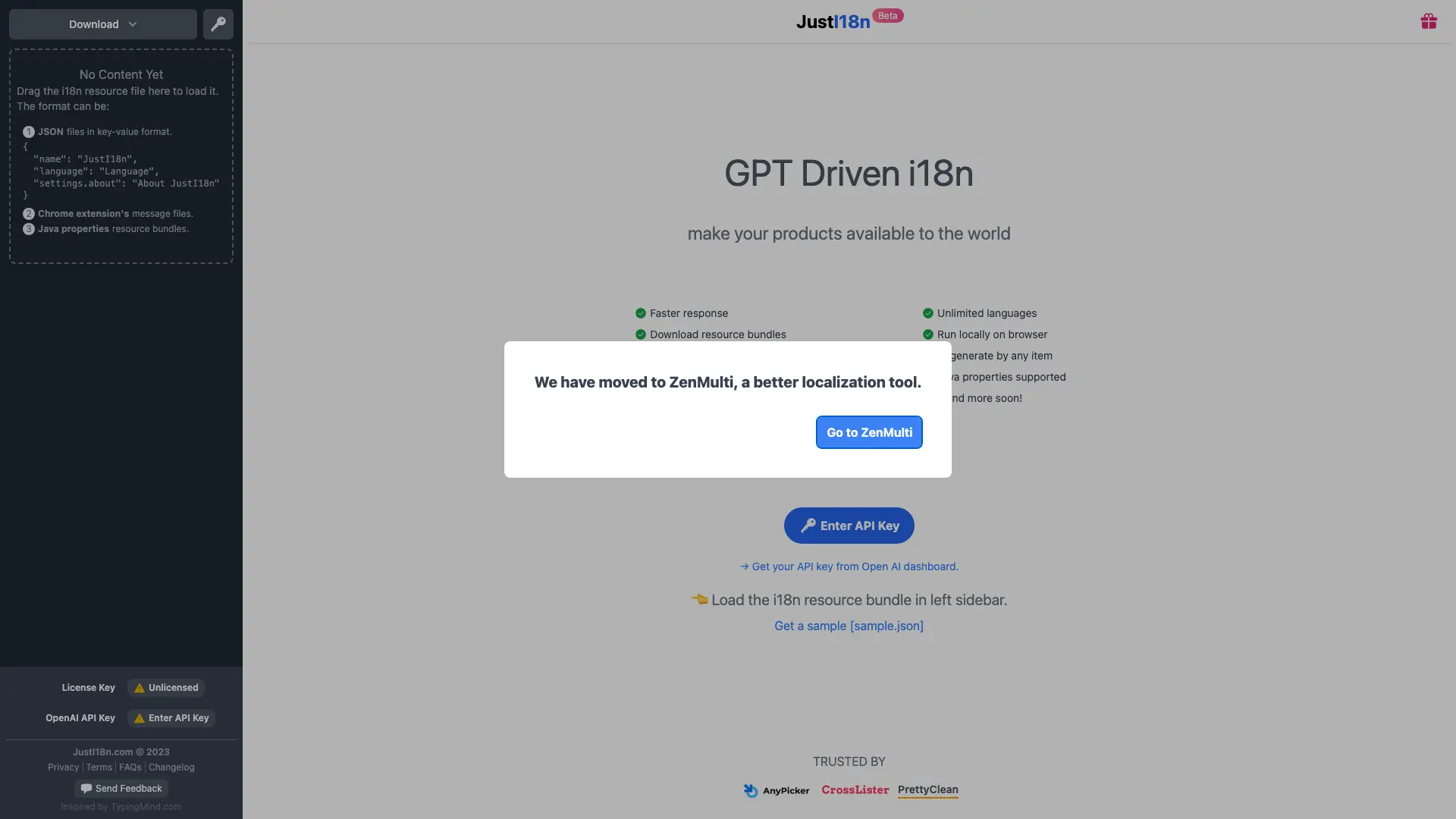Click Go to ZenMulti button
This screenshot has width=1456, height=819.
(869, 432)
